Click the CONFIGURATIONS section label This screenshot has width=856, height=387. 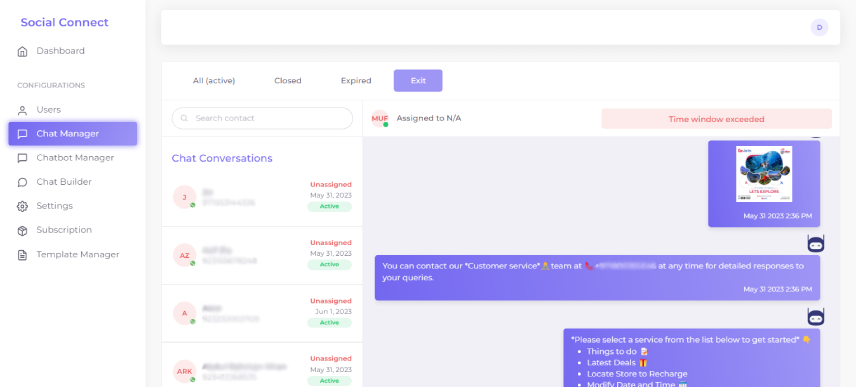[x=51, y=86]
